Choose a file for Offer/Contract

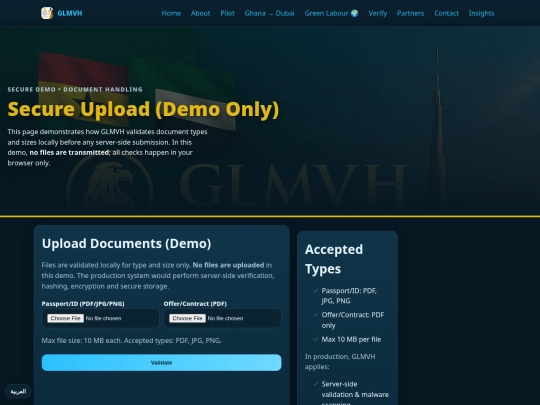click(x=187, y=318)
